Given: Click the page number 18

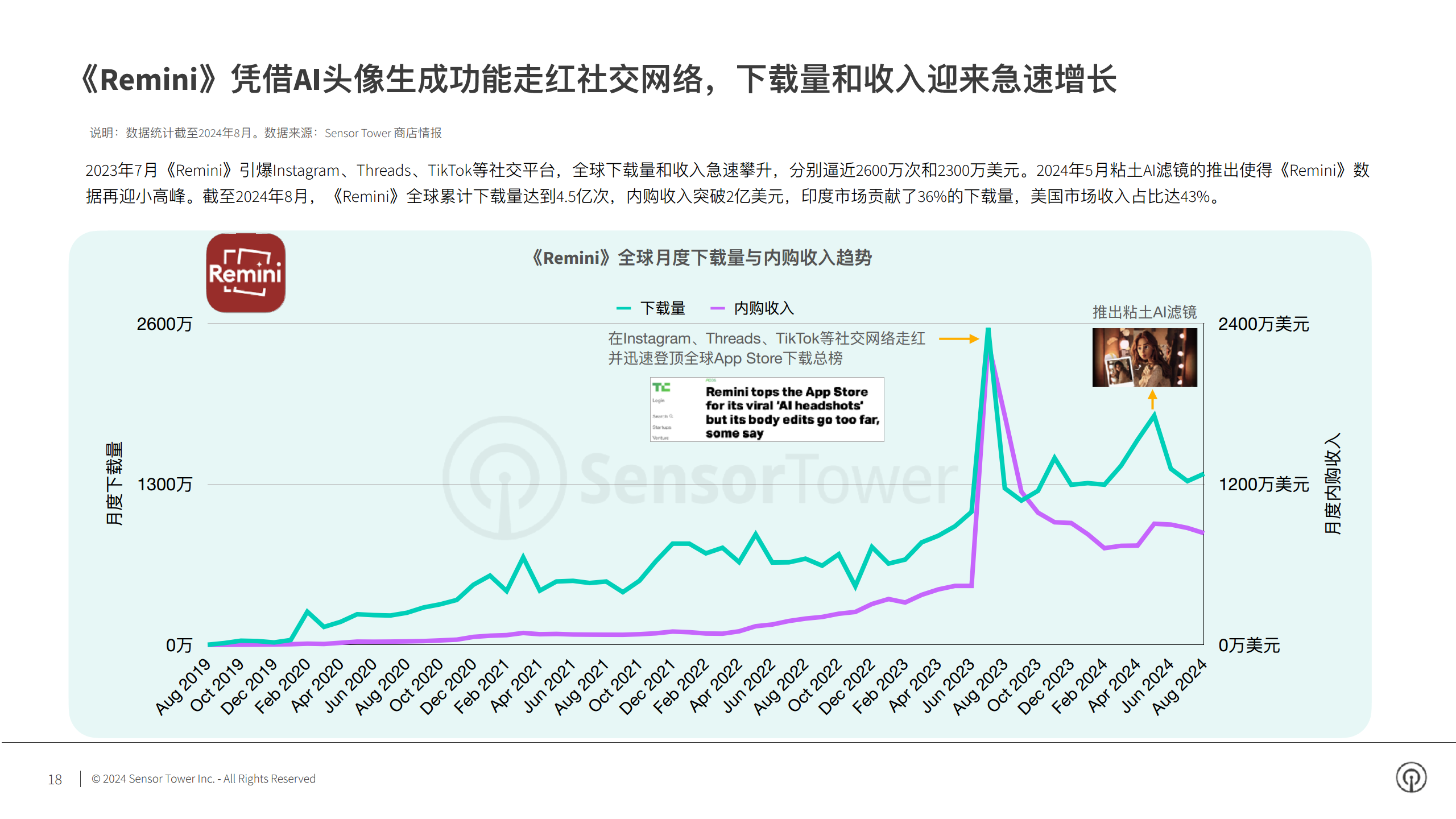Looking at the screenshot, I should click(x=55, y=779).
